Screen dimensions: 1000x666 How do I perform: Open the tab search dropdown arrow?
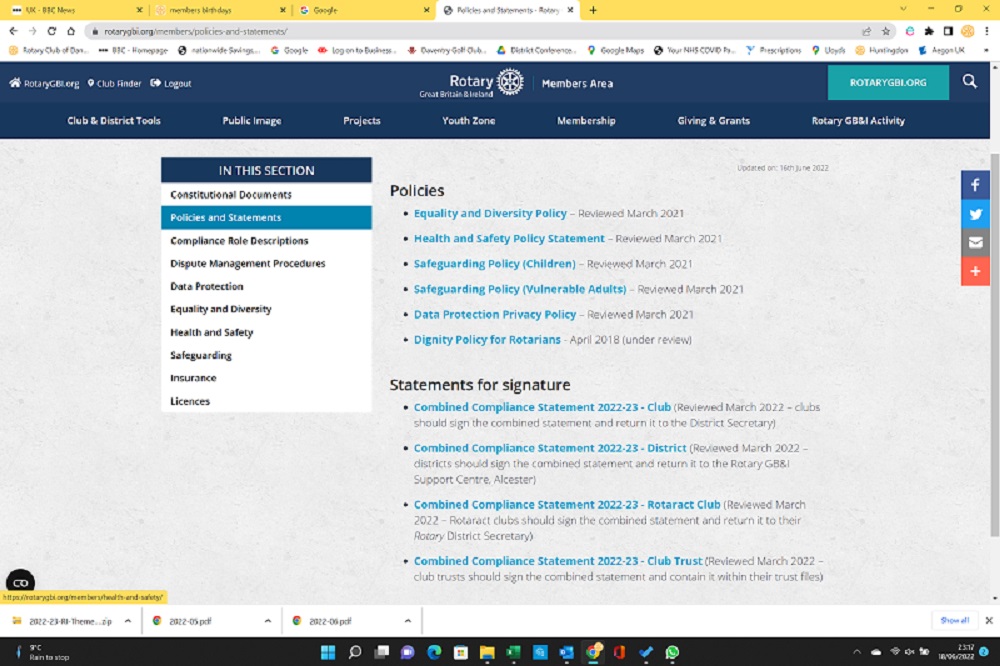pyautogui.click(x=902, y=9)
